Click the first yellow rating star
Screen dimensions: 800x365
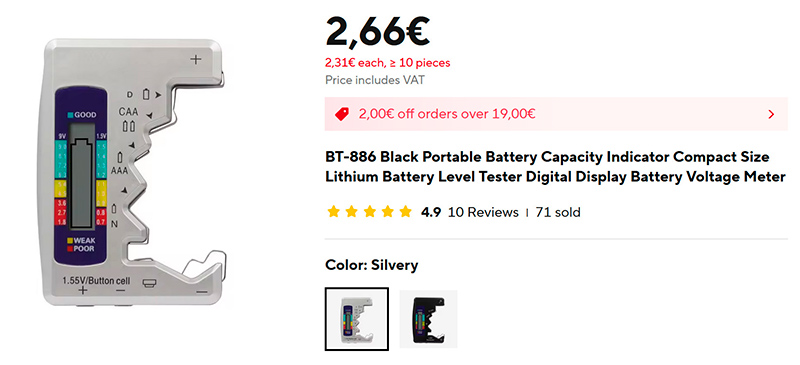tap(333, 212)
